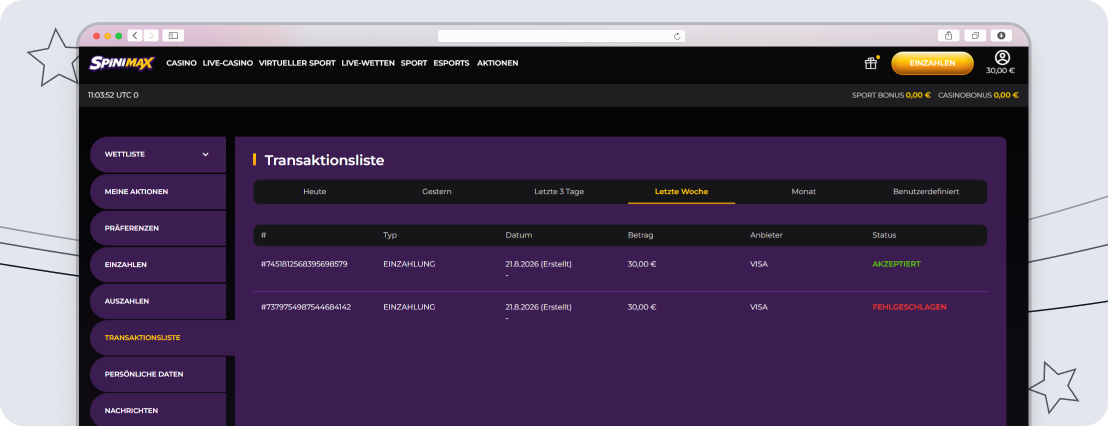Open Esports in top navigation

coord(452,63)
